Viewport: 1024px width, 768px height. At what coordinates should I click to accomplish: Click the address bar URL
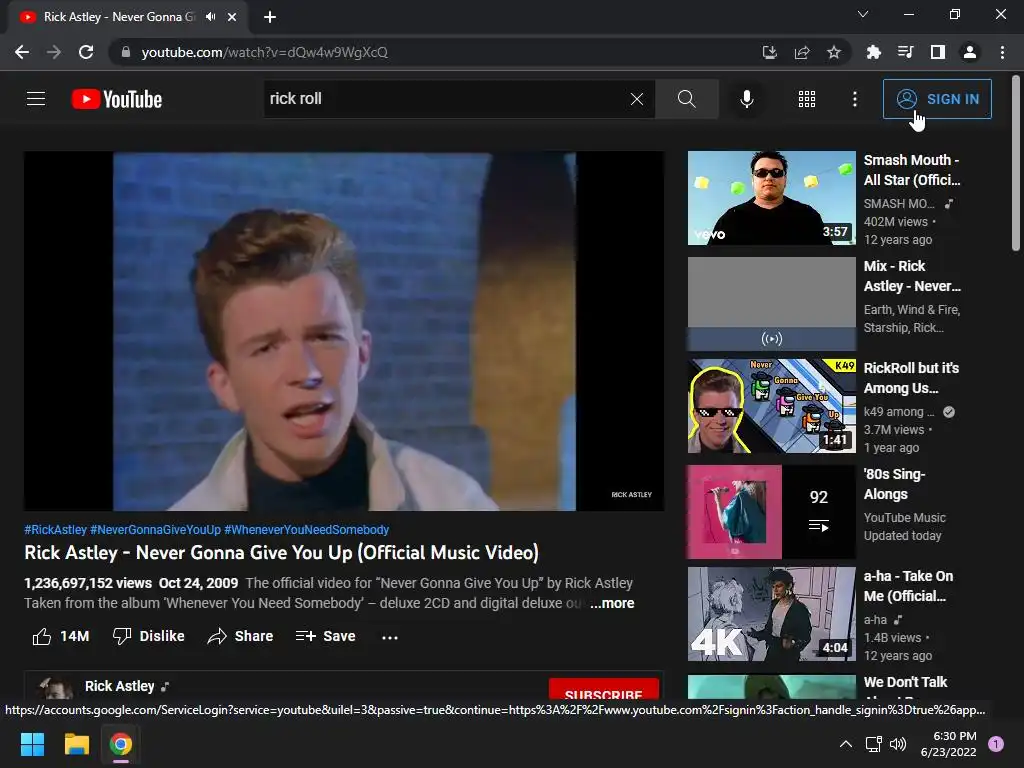[x=264, y=52]
